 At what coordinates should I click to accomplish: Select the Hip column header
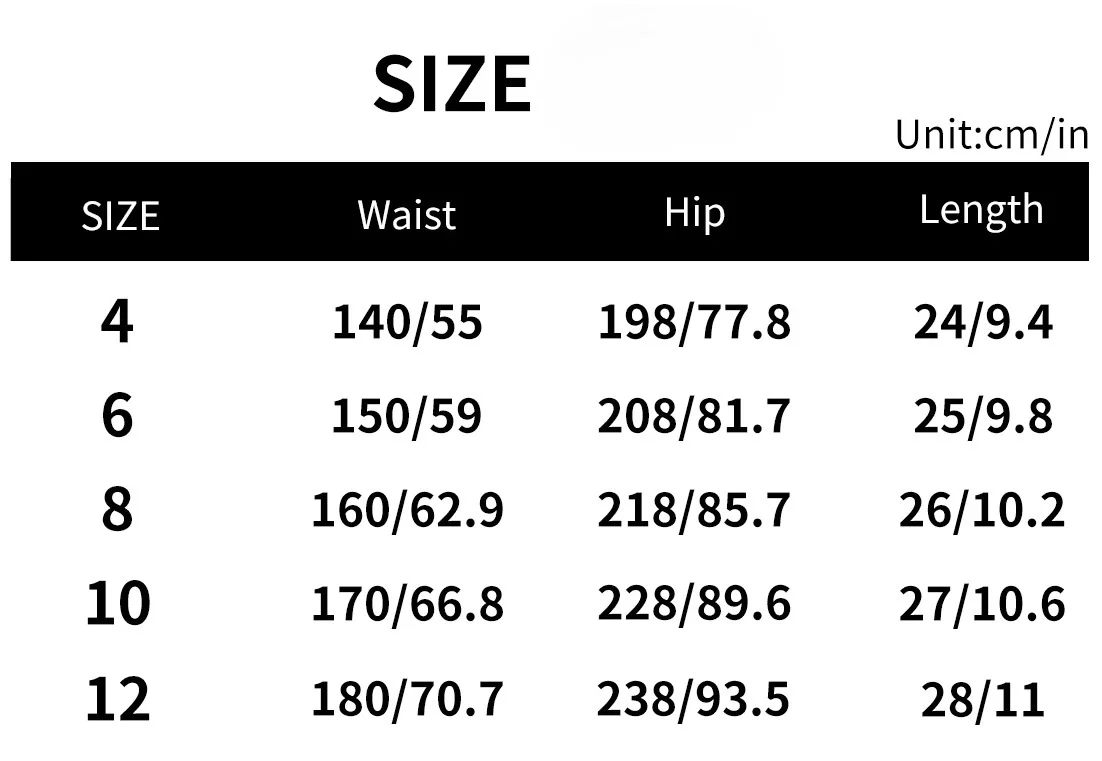pos(694,212)
